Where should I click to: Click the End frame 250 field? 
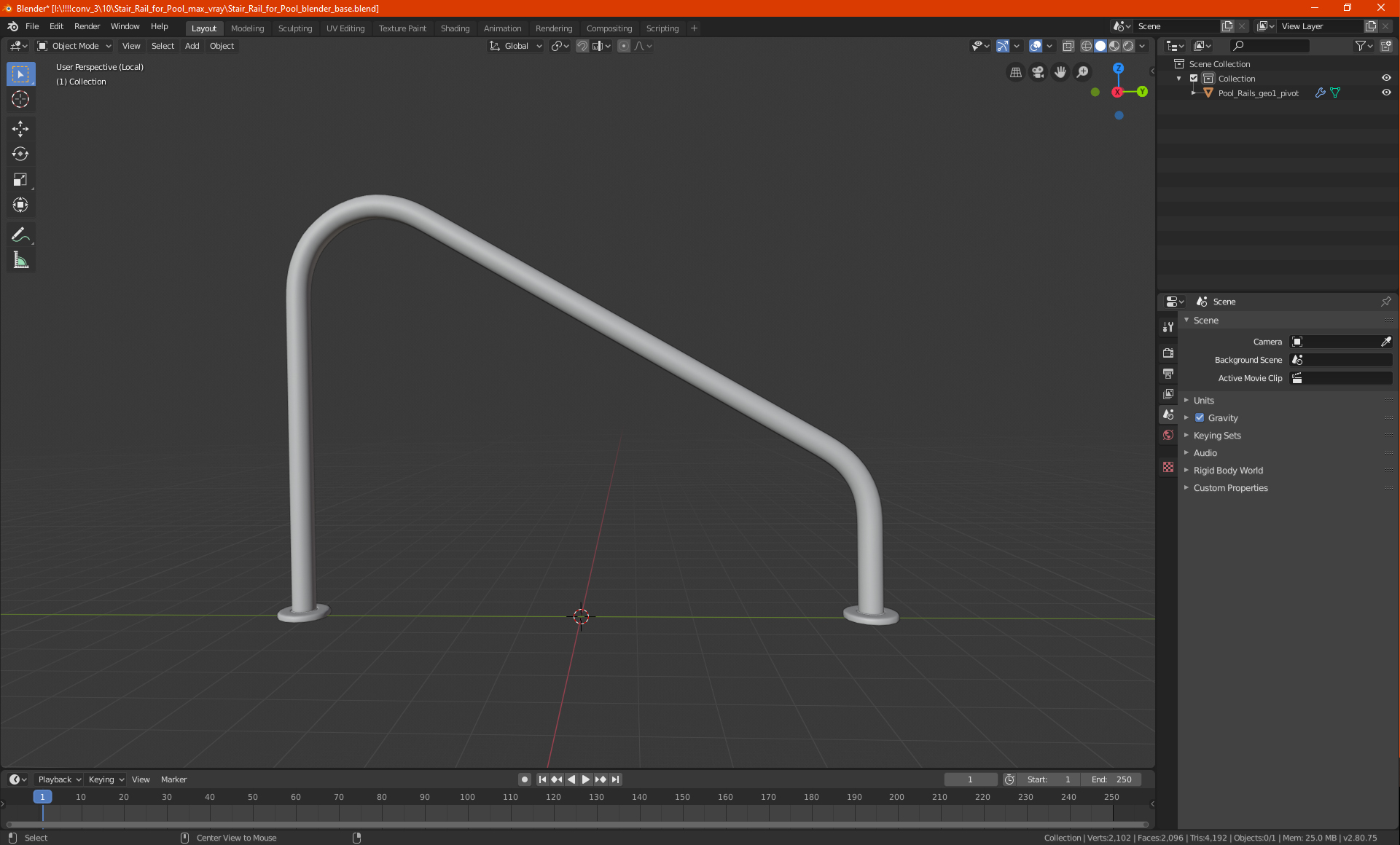tap(1111, 779)
